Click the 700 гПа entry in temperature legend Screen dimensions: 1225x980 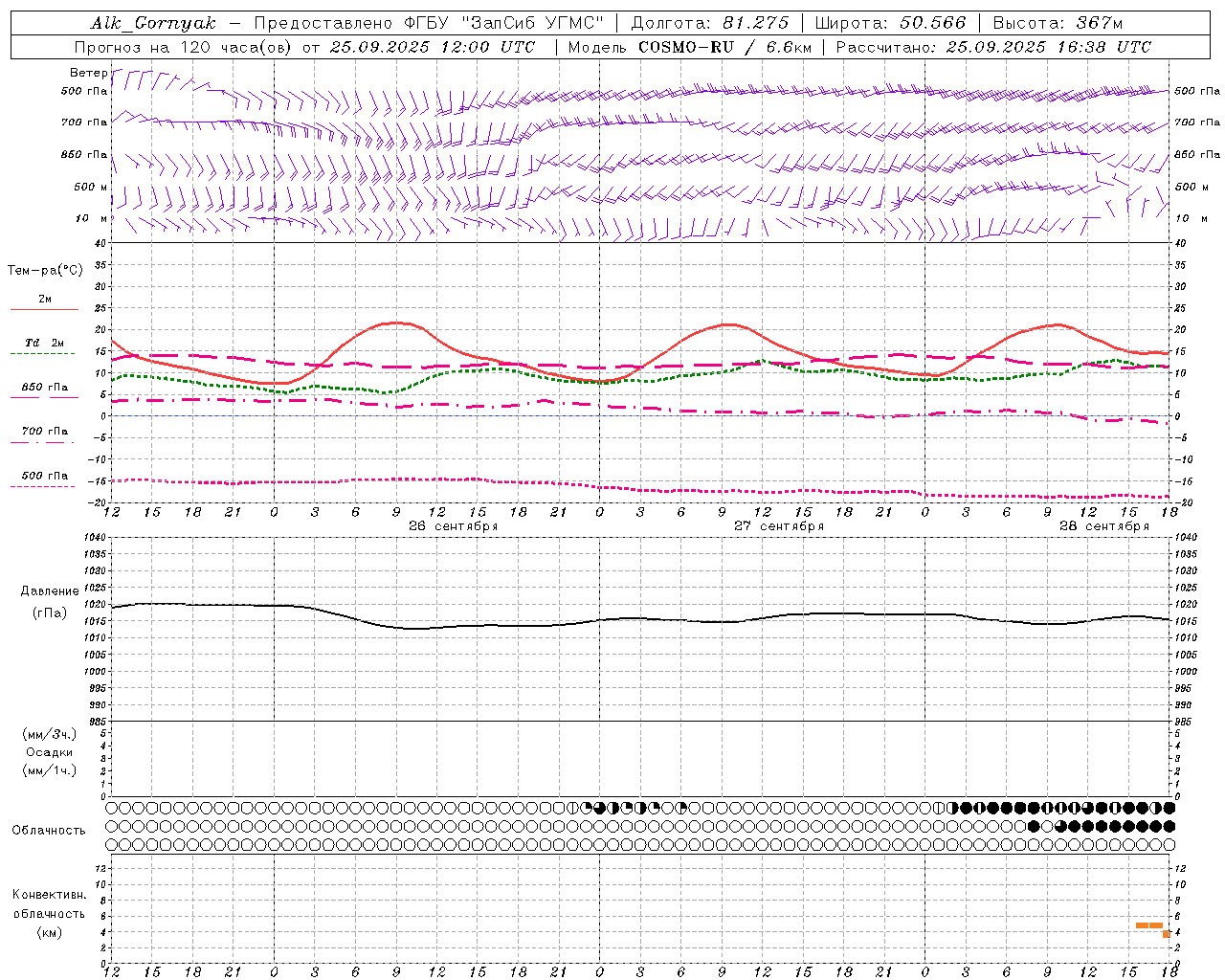pos(45,432)
